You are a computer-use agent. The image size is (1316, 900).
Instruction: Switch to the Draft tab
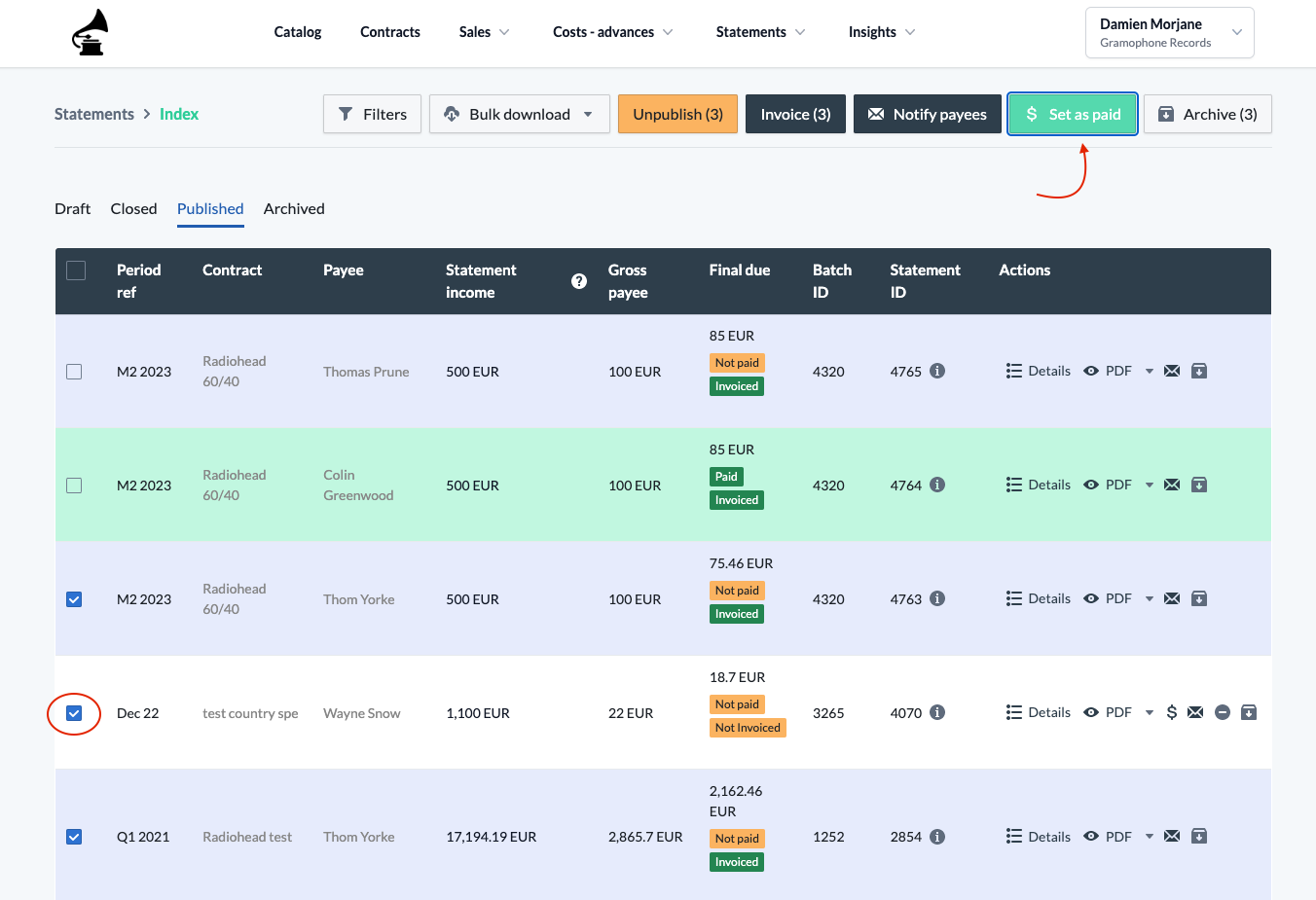tap(72, 208)
